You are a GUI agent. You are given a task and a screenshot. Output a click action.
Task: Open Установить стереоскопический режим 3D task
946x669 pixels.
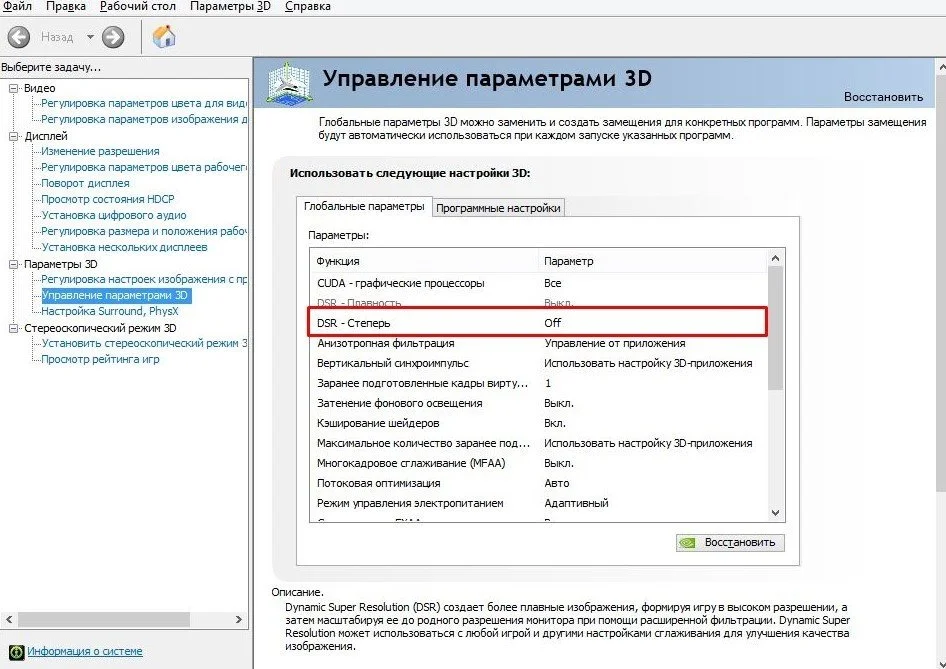[144, 343]
